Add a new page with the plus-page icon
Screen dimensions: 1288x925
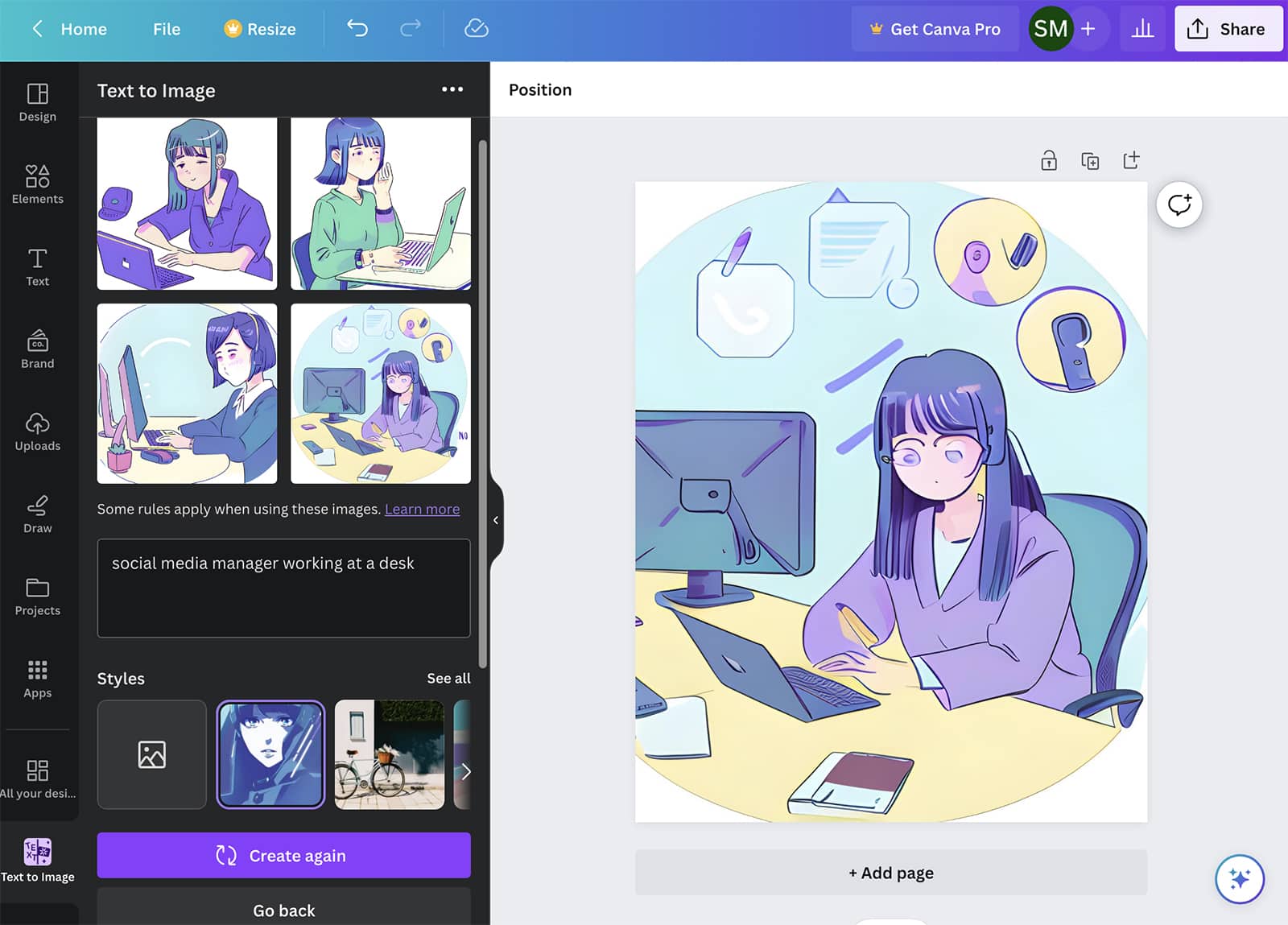tap(1131, 160)
